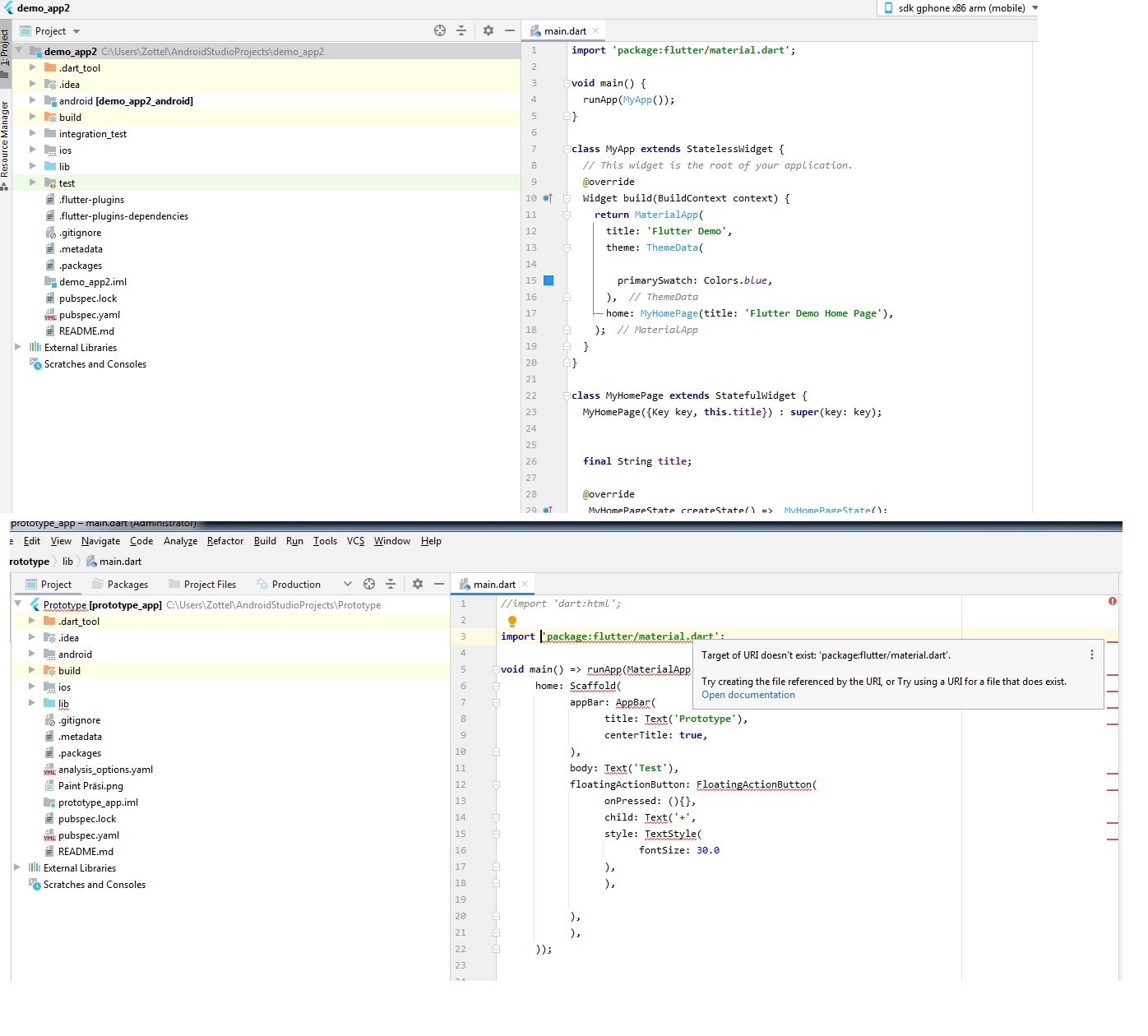Fold the appBar: AppBar( code block

coord(496,702)
